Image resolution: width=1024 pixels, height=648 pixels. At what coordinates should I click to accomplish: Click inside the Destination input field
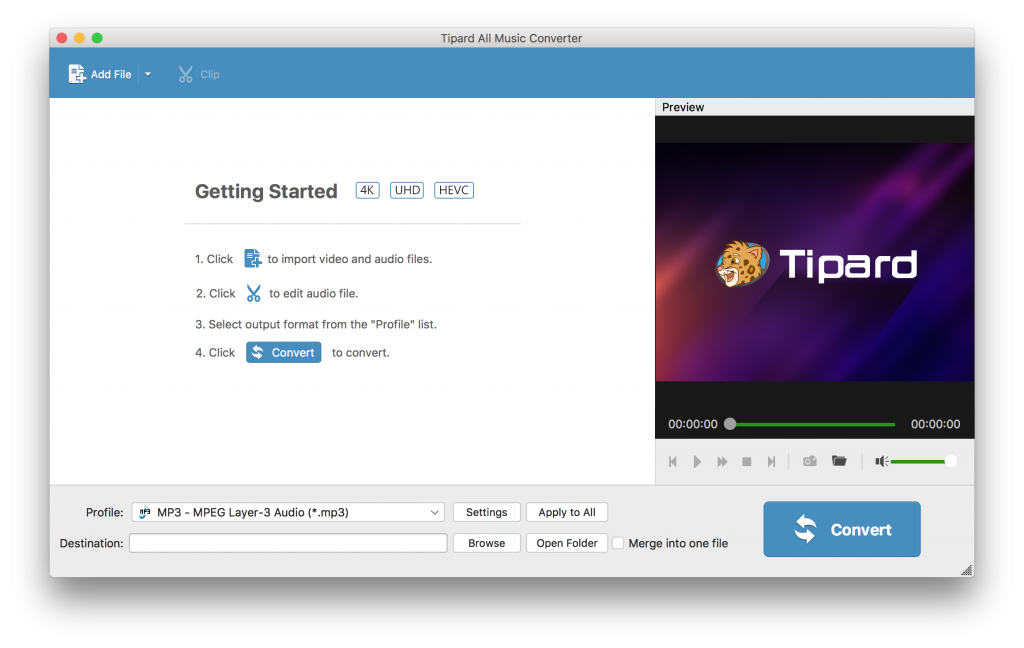[x=288, y=542]
